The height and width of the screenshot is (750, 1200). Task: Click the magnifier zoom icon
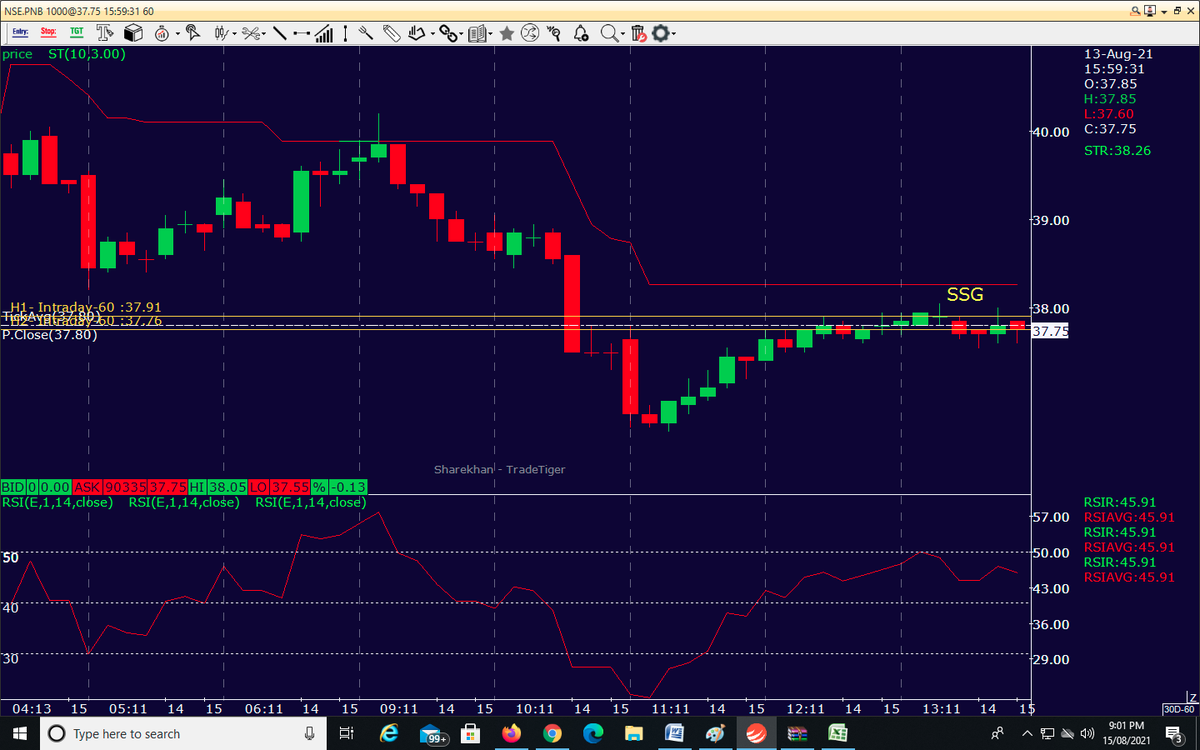(x=609, y=33)
